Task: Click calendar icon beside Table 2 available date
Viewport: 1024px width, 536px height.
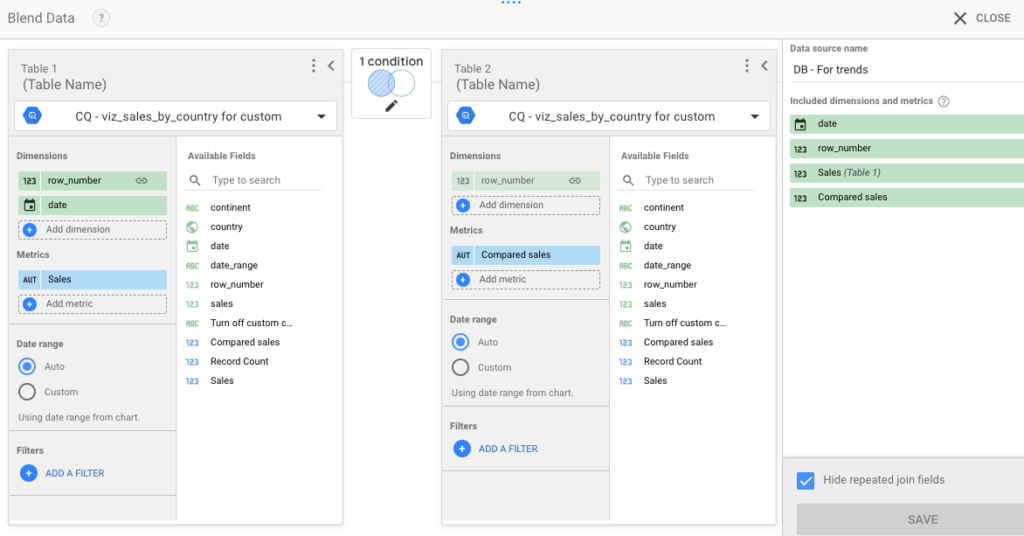Action: point(626,246)
